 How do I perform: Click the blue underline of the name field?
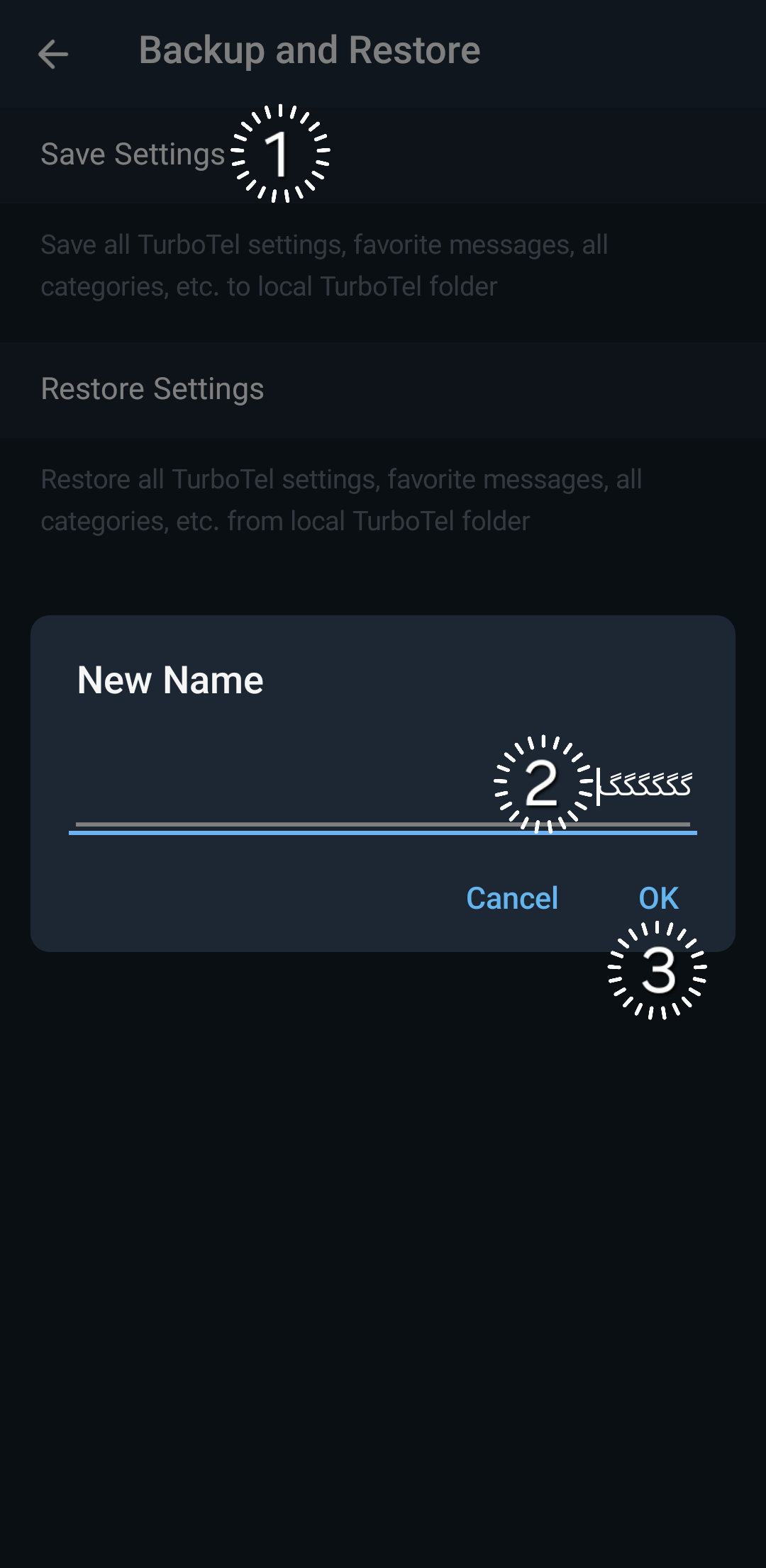pyautogui.click(x=383, y=833)
